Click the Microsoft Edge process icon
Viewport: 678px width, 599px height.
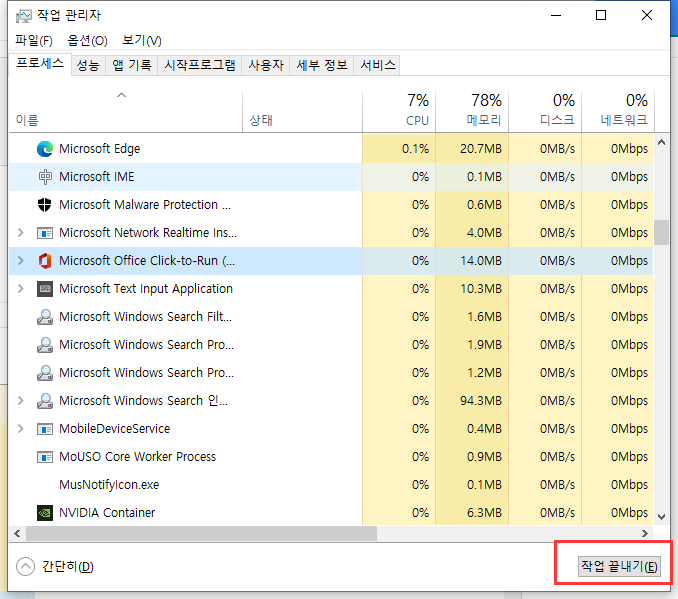tap(45, 149)
